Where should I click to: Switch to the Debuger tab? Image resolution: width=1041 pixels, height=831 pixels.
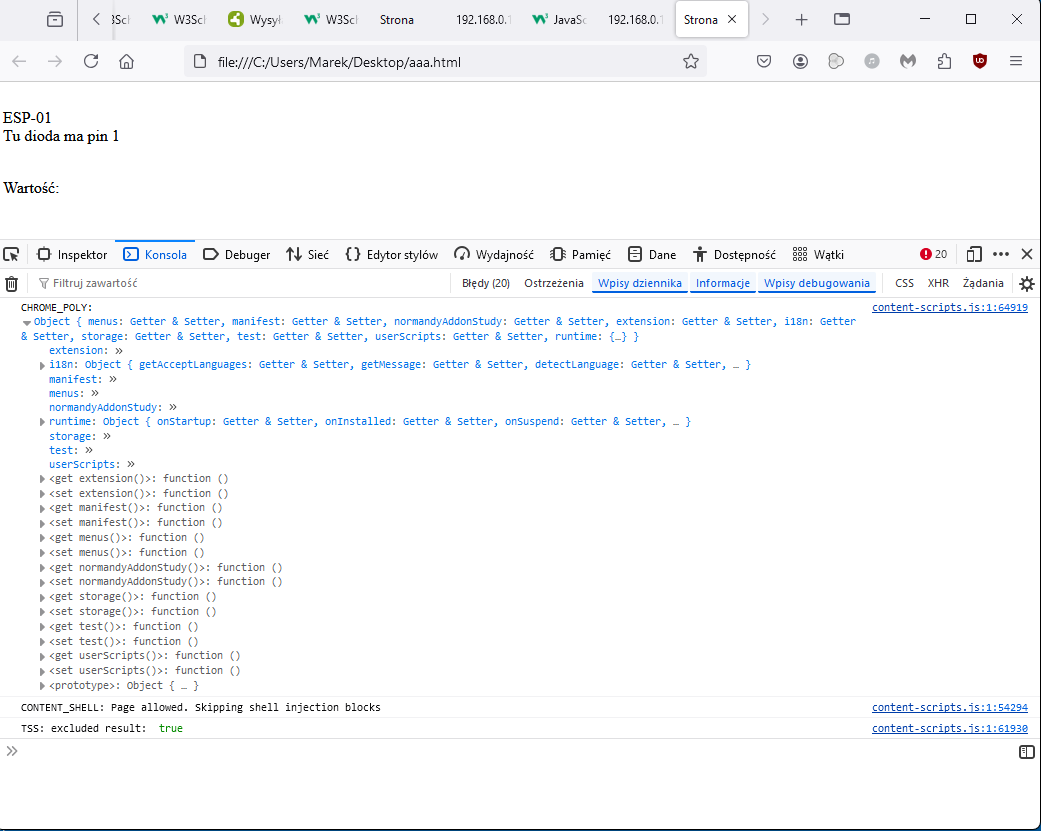(236, 254)
